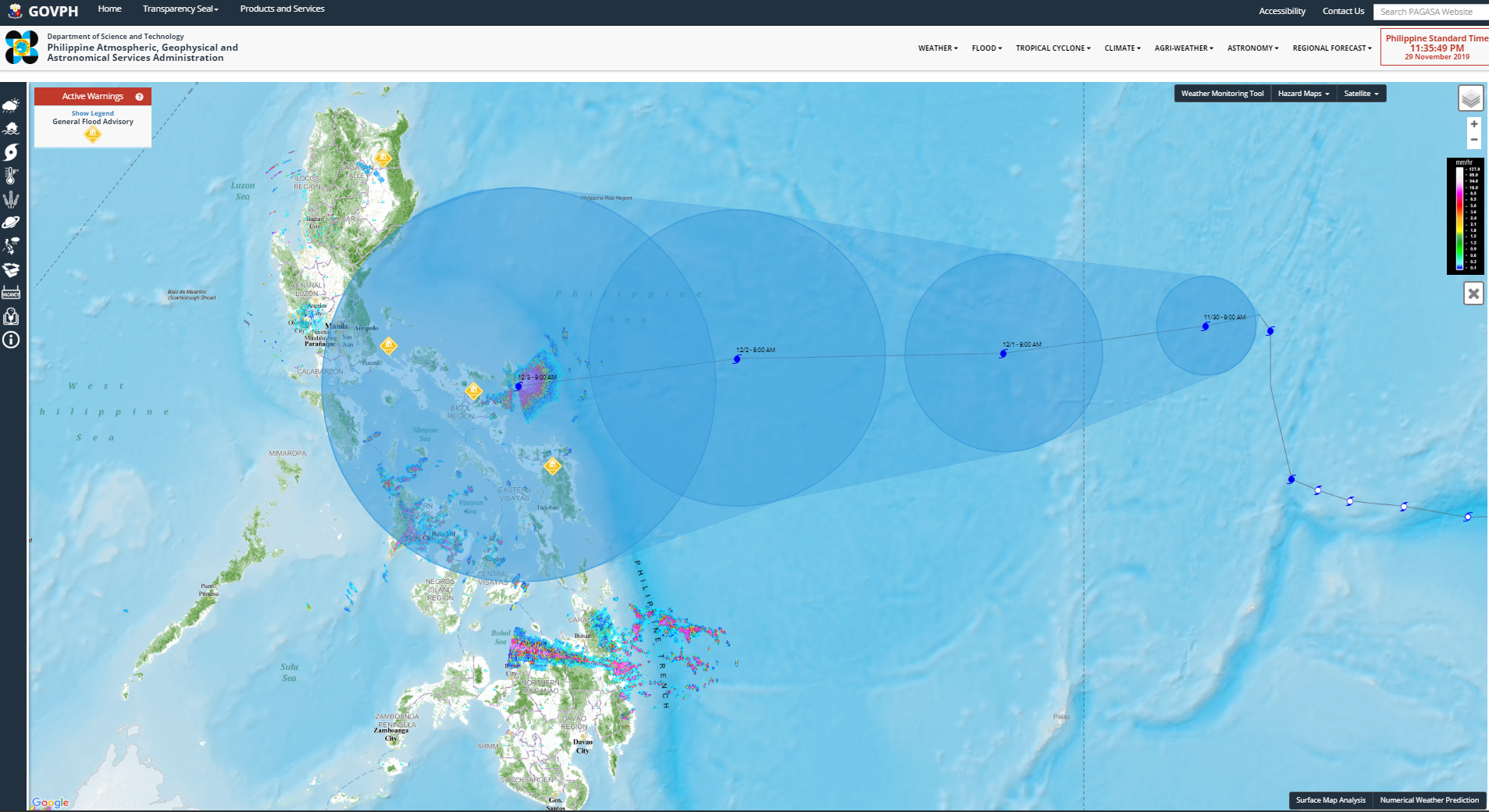1489x812 pixels.
Task: Open the regional forecast map sidebar icon
Action: (x=11, y=246)
